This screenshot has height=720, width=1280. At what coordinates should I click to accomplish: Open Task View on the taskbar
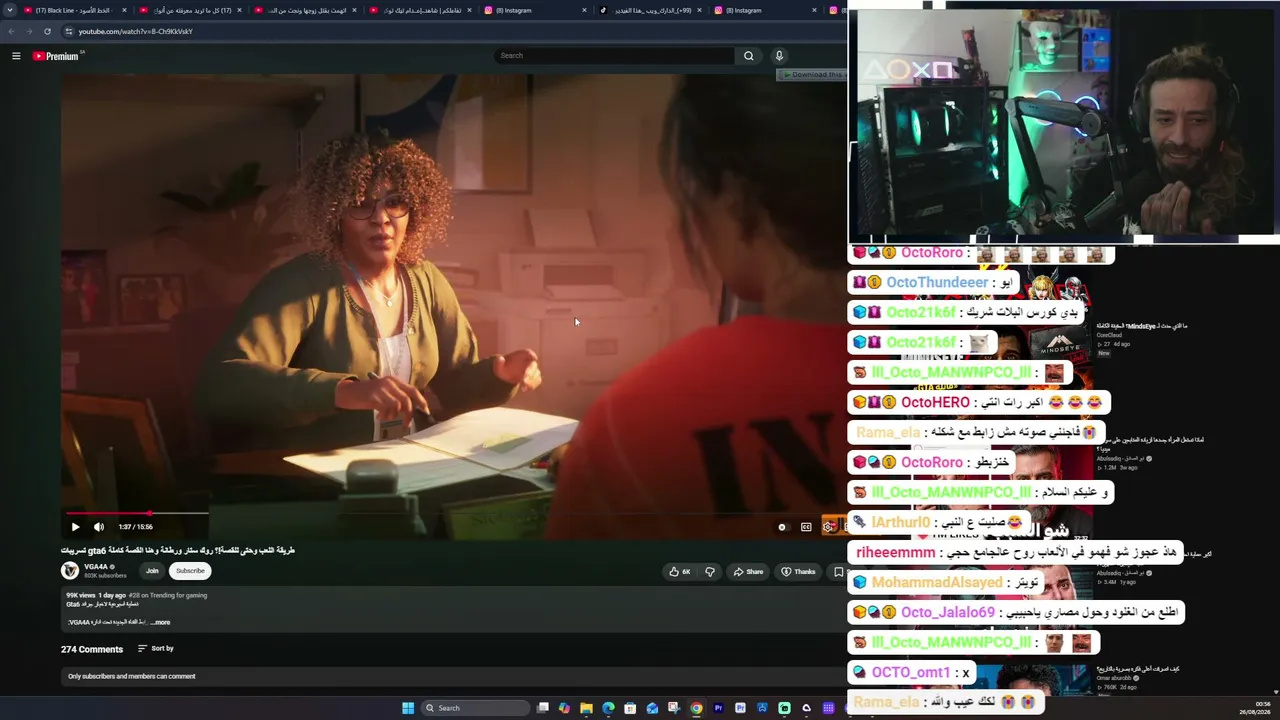[x=543, y=708]
